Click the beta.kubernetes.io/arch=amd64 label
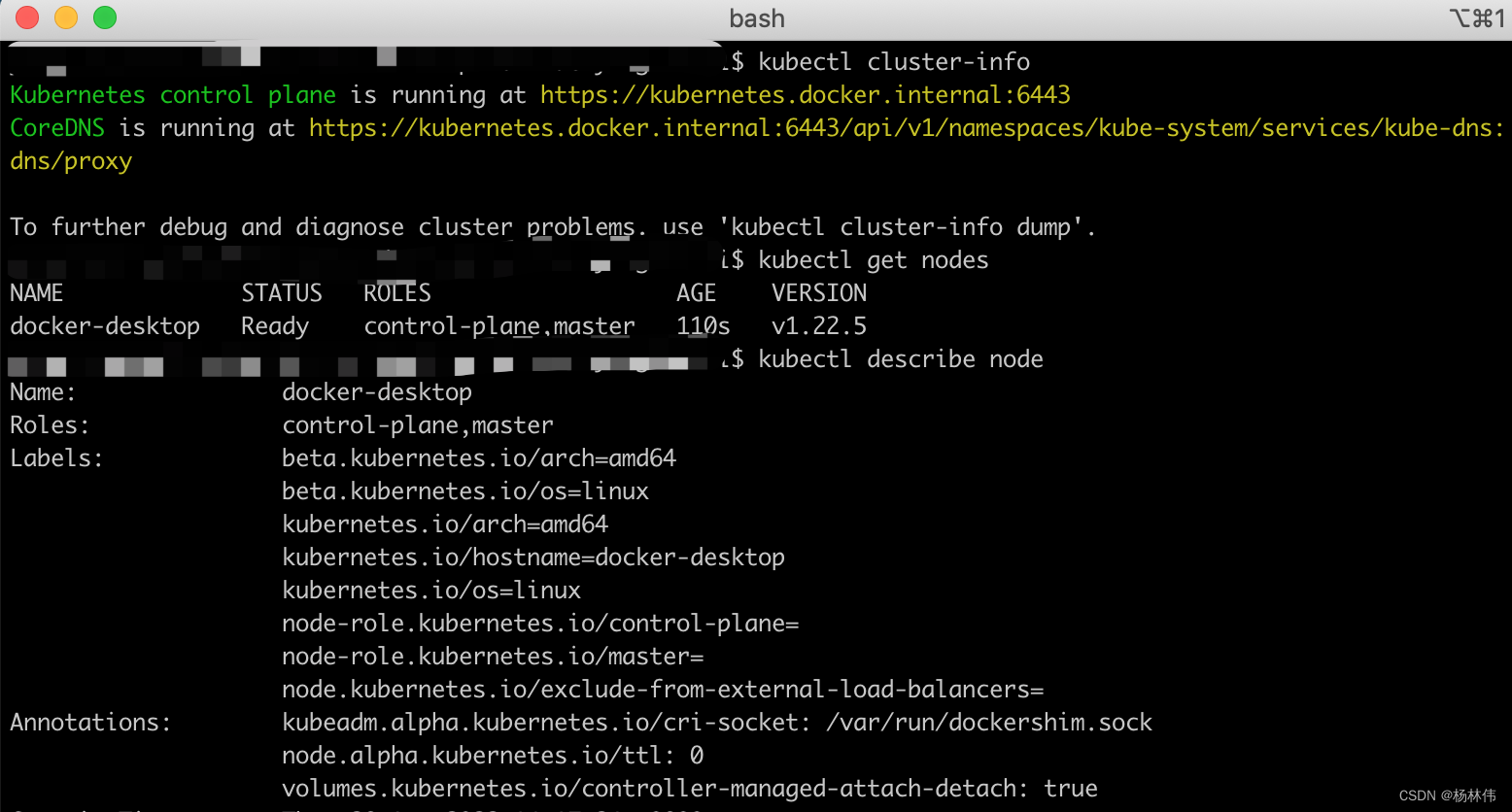The height and width of the screenshot is (812, 1512). coord(479,458)
